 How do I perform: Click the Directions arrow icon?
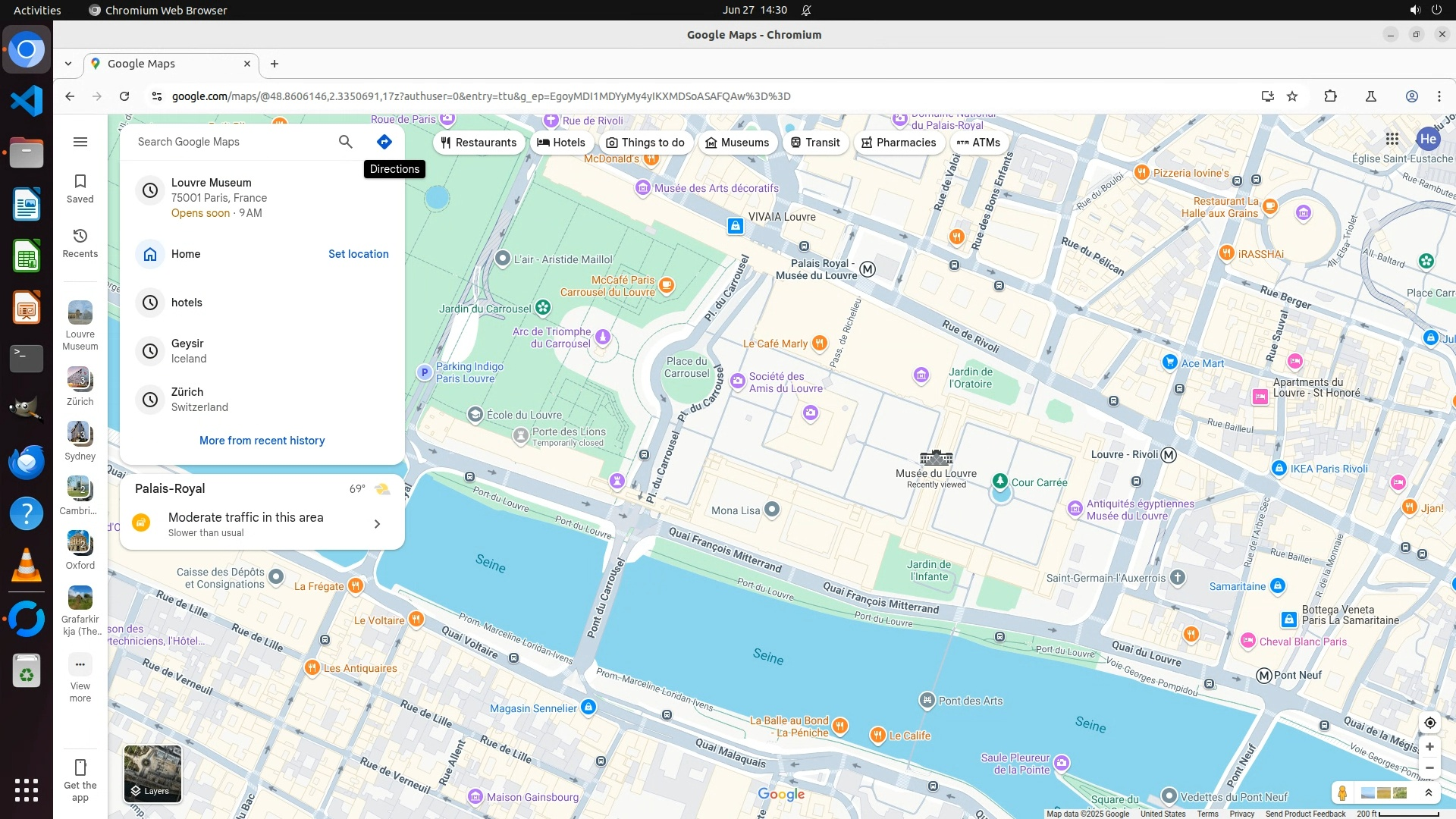384,142
